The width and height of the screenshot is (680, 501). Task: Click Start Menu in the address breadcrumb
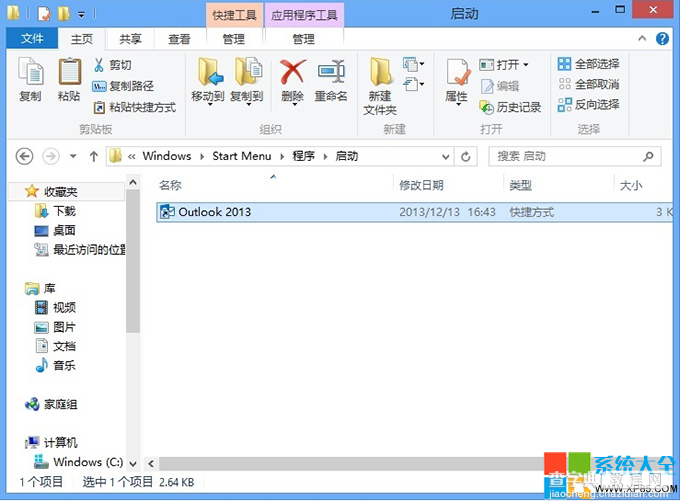click(242, 156)
